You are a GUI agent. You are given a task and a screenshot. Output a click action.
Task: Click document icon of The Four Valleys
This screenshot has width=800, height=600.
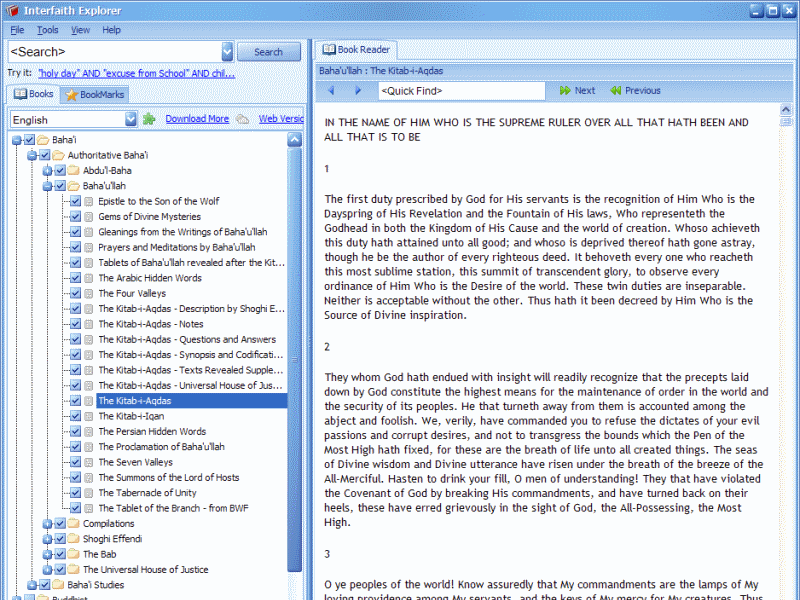89,293
